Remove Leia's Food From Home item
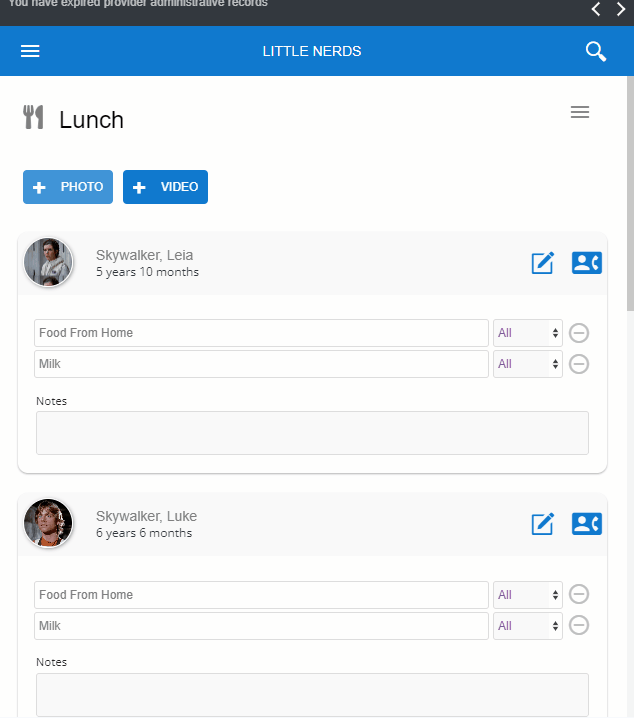This screenshot has height=718, width=634. pyautogui.click(x=579, y=333)
